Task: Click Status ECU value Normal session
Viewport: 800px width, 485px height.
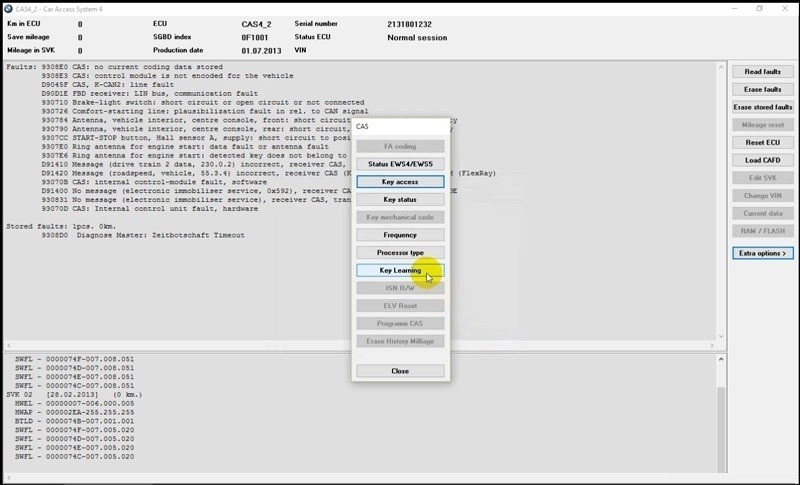Action: coord(417,37)
